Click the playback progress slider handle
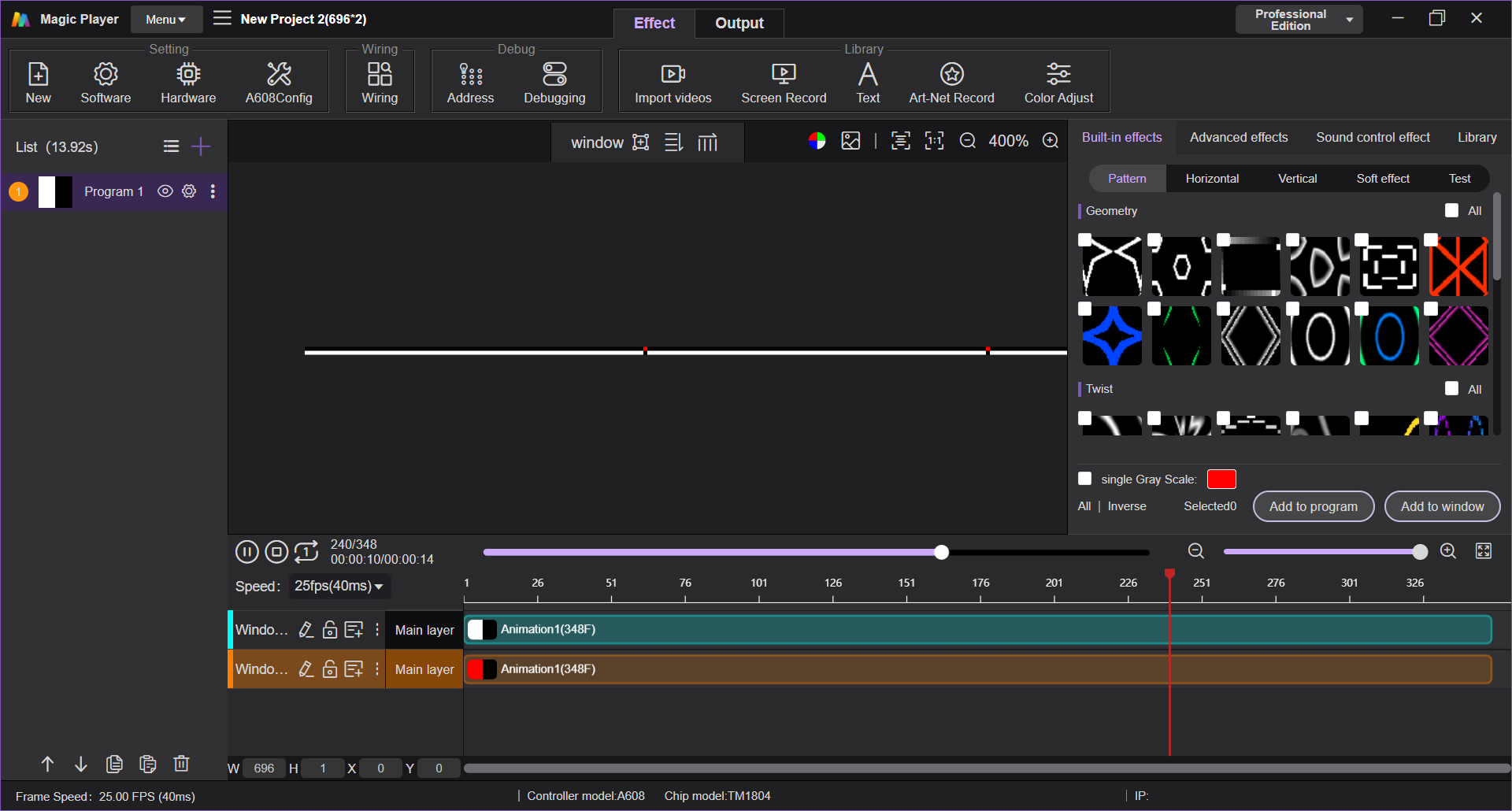Image resolution: width=1512 pixels, height=811 pixels. 941,552
